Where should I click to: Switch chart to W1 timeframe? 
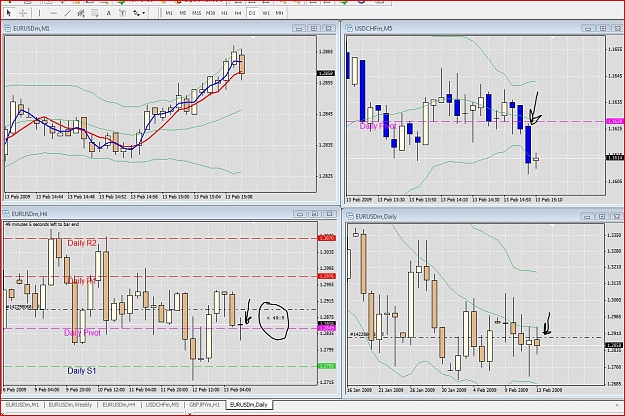[265, 13]
